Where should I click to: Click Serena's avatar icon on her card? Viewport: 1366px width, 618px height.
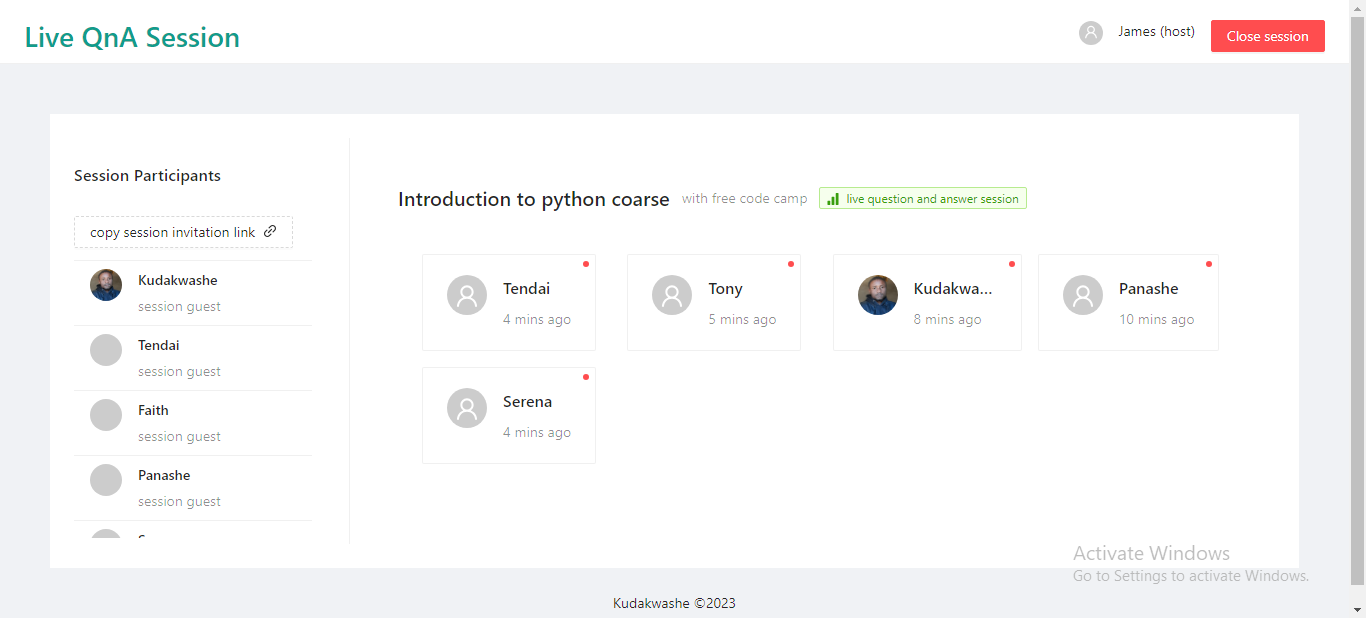(466, 407)
